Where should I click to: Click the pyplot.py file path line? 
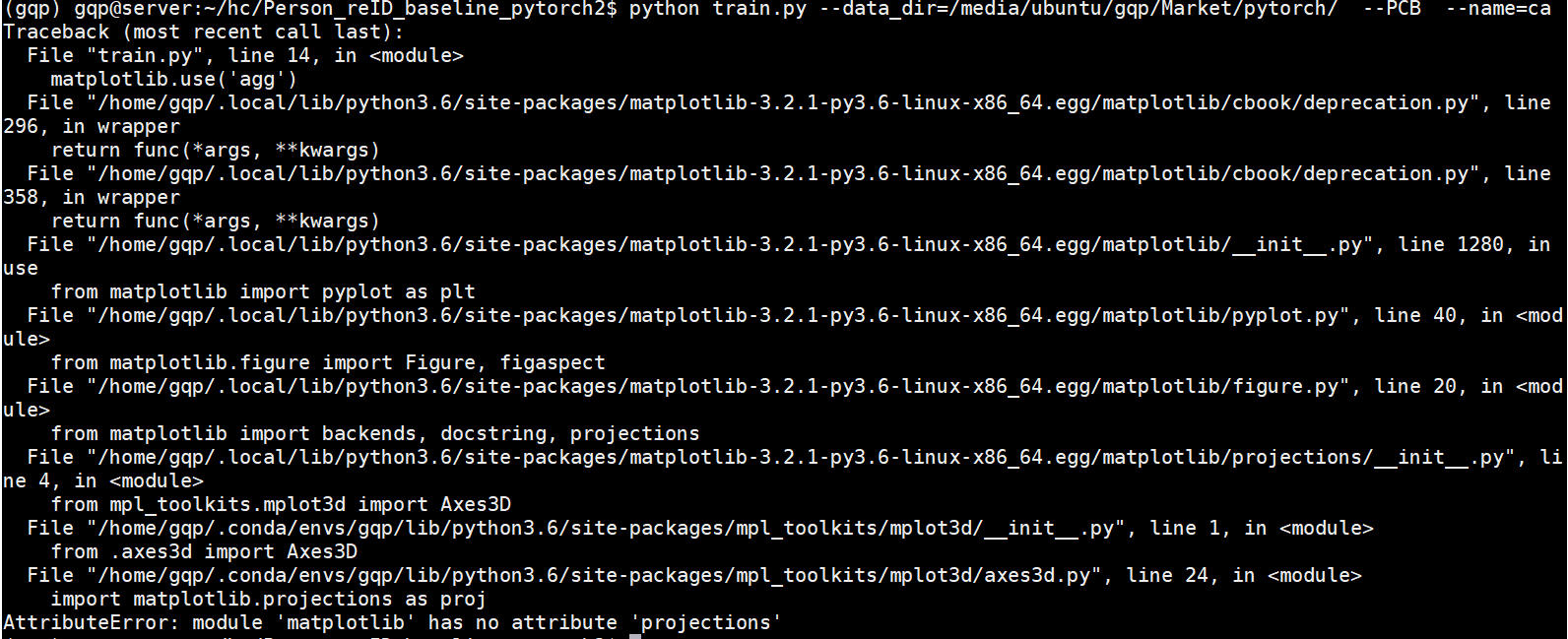[718, 315]
